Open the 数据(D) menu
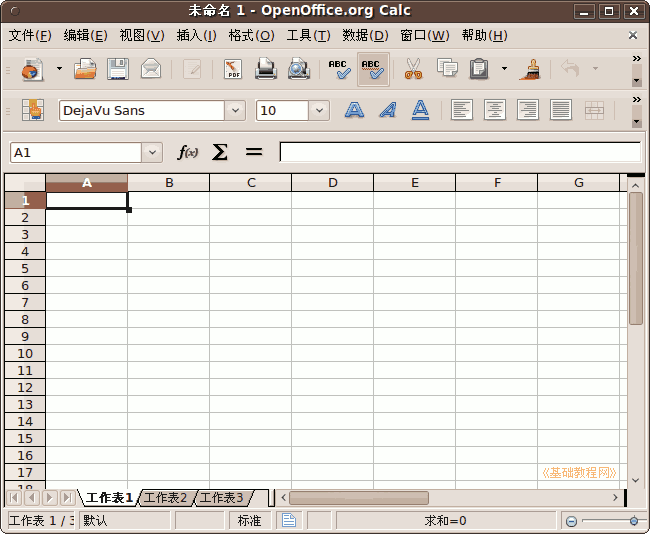 pos(365,36)
